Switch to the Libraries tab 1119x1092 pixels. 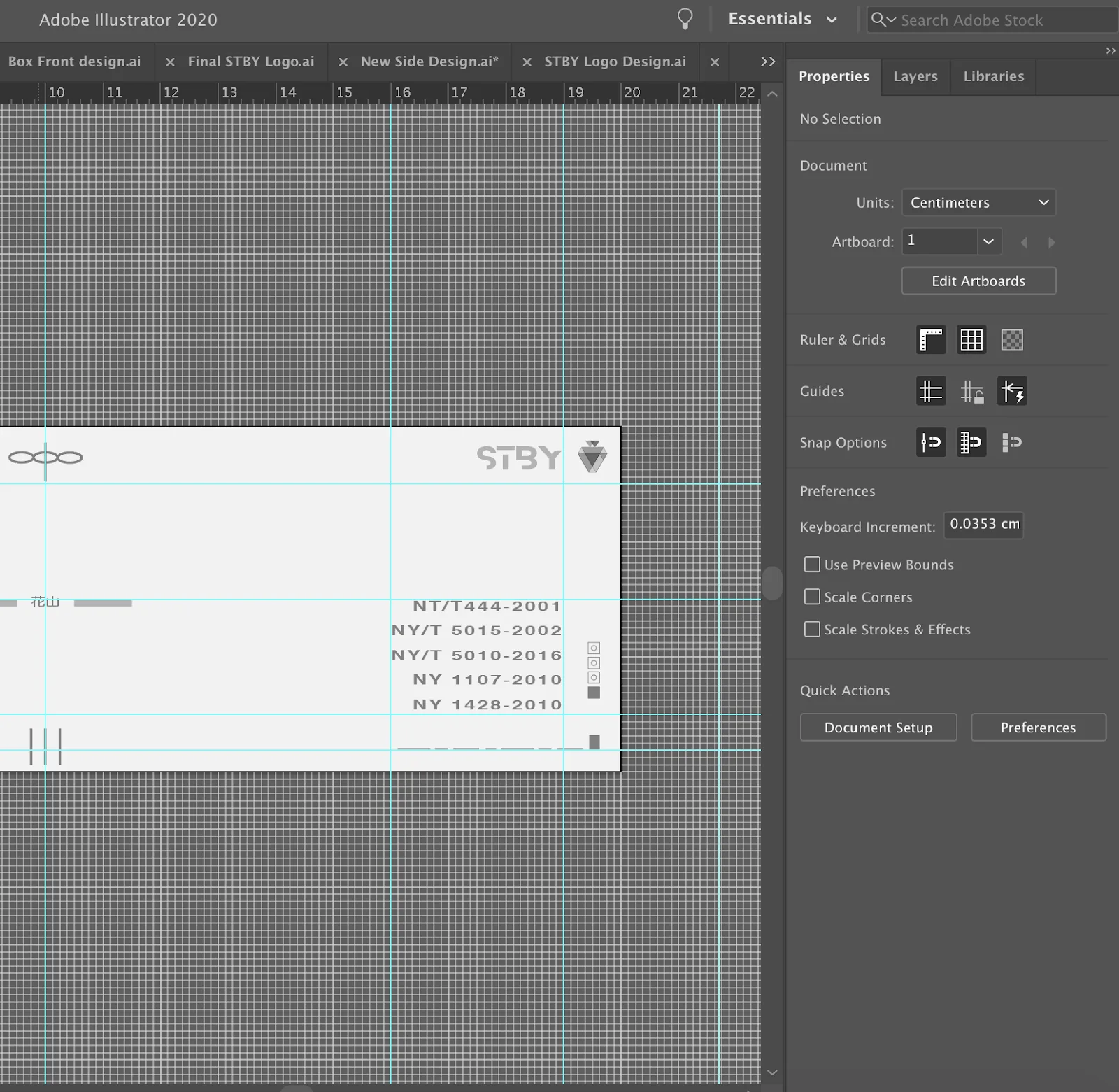993,76
